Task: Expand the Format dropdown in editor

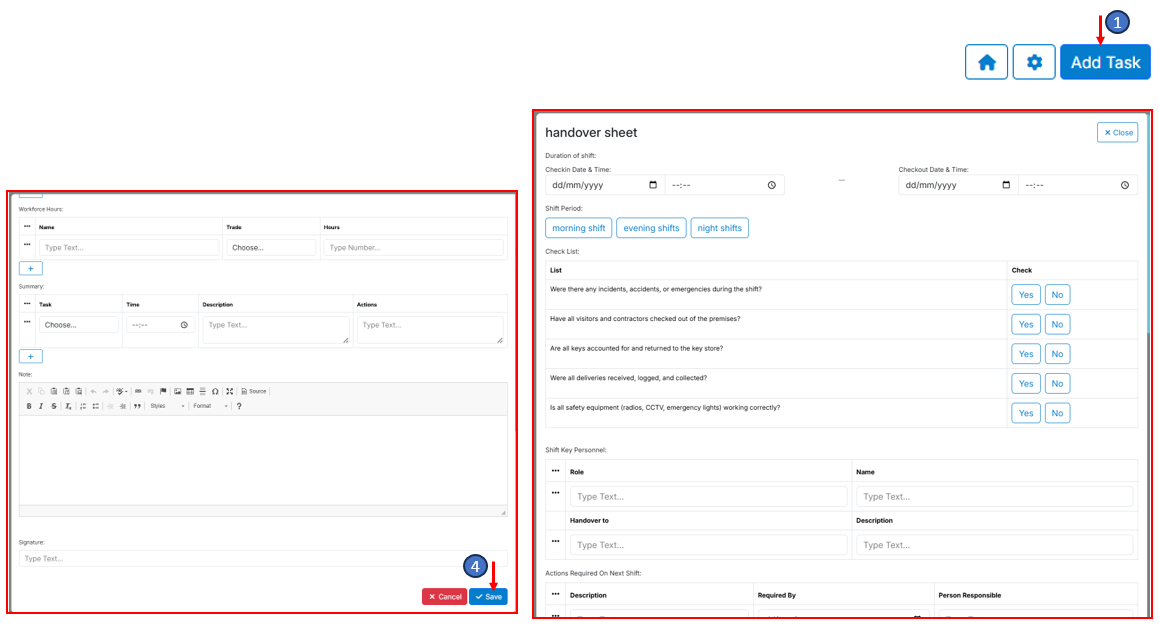Action: [x=210, y=406]
